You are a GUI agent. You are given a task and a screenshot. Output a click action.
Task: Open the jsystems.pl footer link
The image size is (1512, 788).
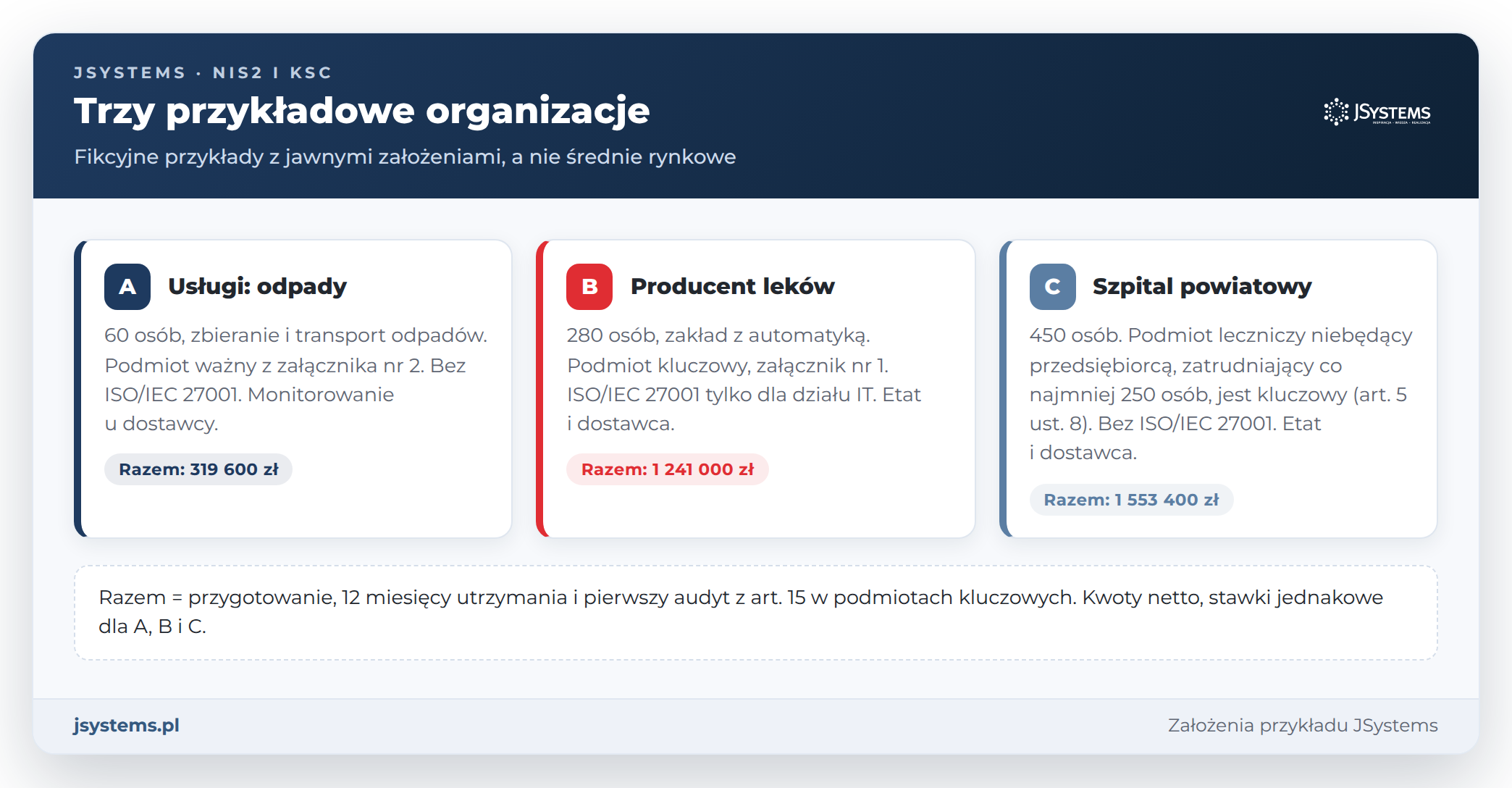tap(127, 725)
